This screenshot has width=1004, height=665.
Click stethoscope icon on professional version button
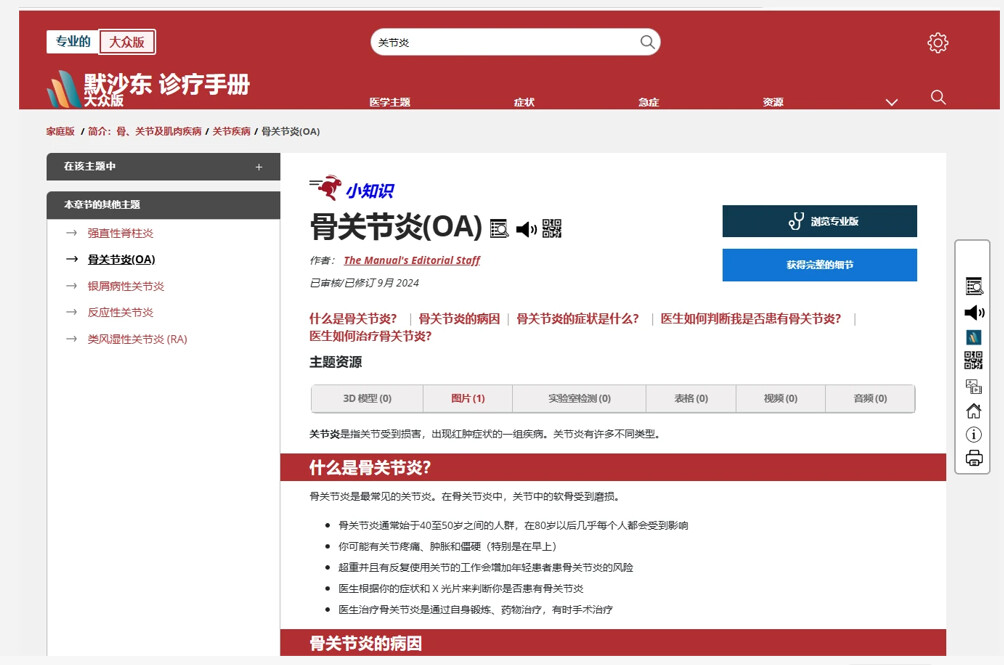796,221
